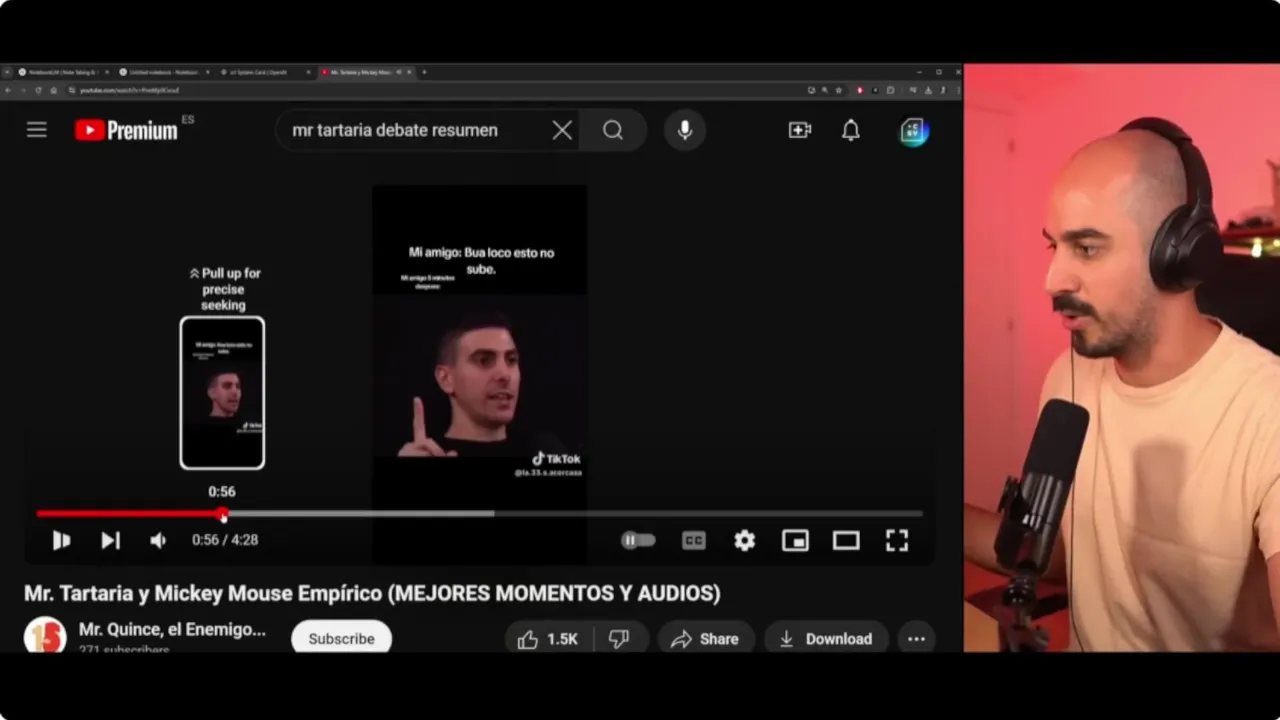Click the video title Mr. Tartaria y Mickey Mouse
This screenshot has width=1280, height=720.
[372, 593]
